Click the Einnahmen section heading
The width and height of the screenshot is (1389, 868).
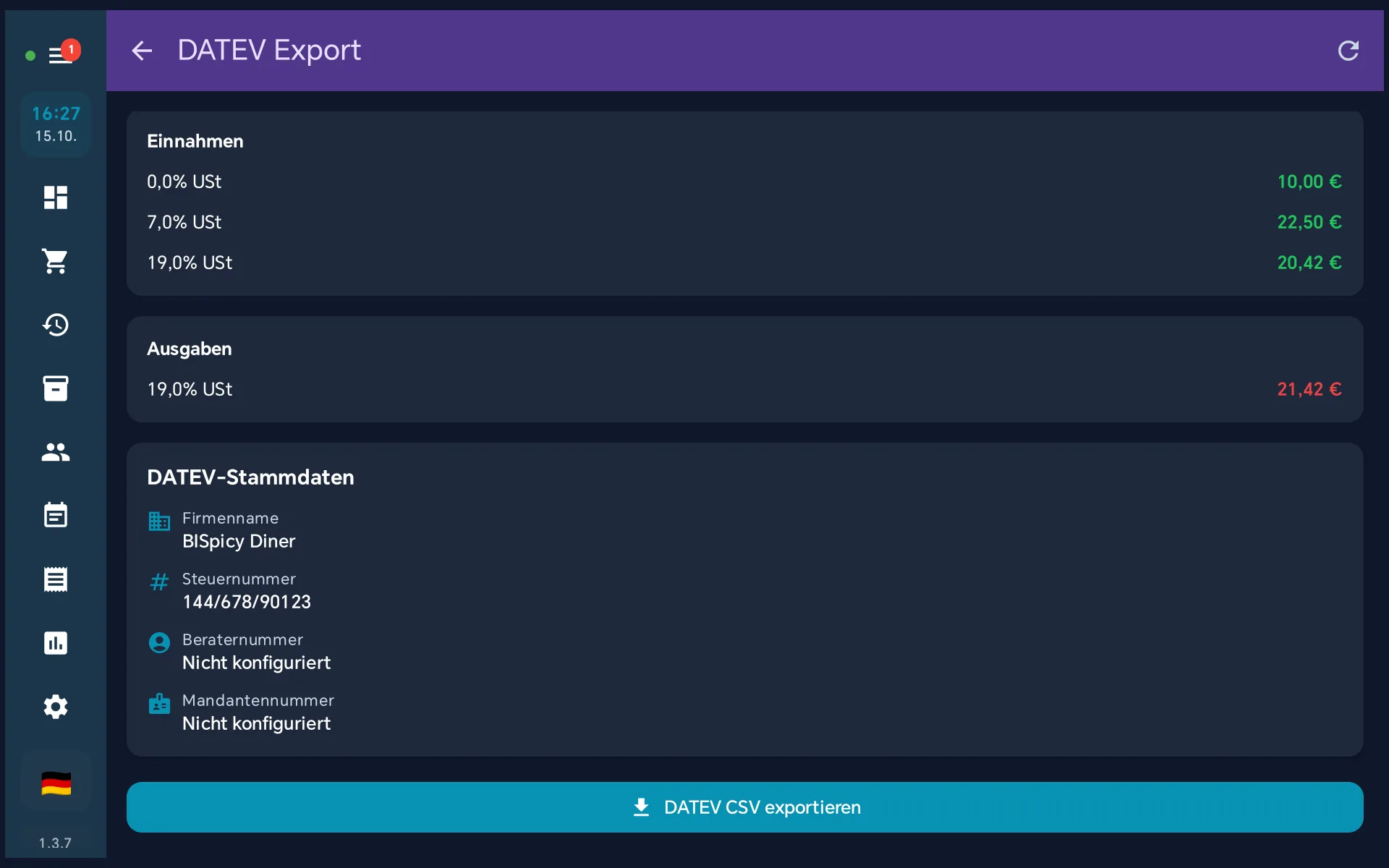(x=195, y=141)
